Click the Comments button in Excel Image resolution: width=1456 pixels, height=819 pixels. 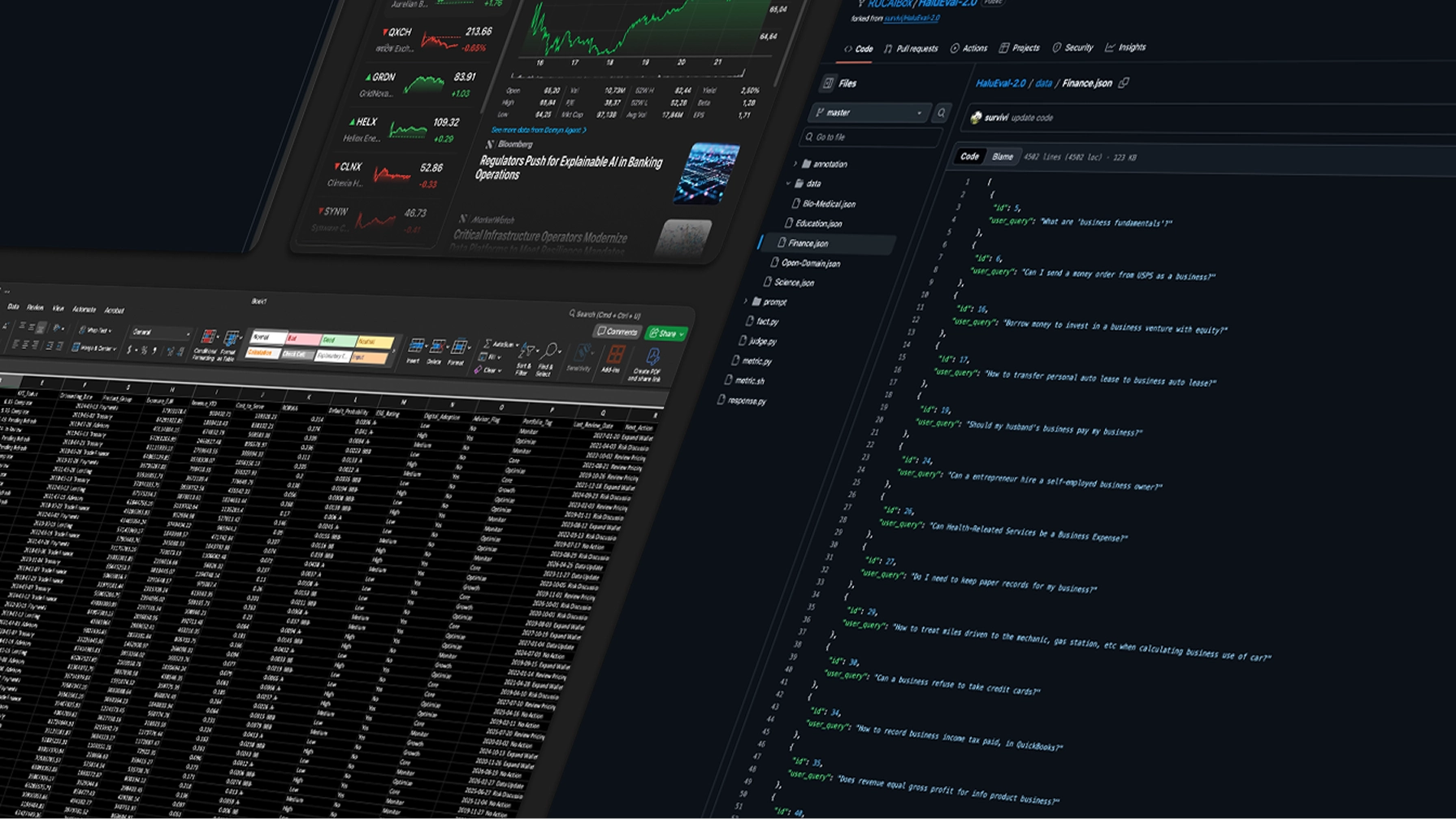617,331
